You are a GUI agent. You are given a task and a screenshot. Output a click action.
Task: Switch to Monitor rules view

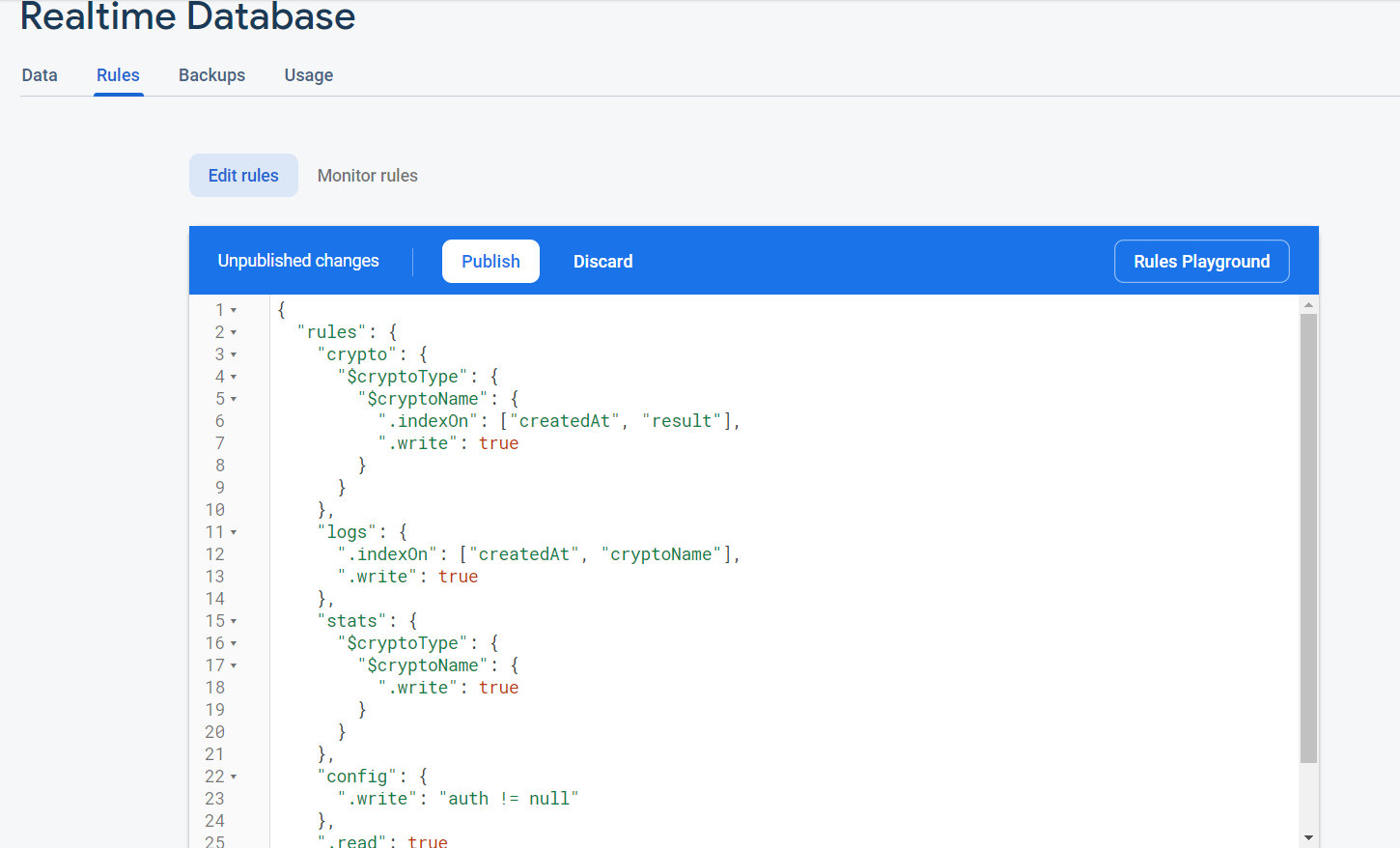point(367,176)
